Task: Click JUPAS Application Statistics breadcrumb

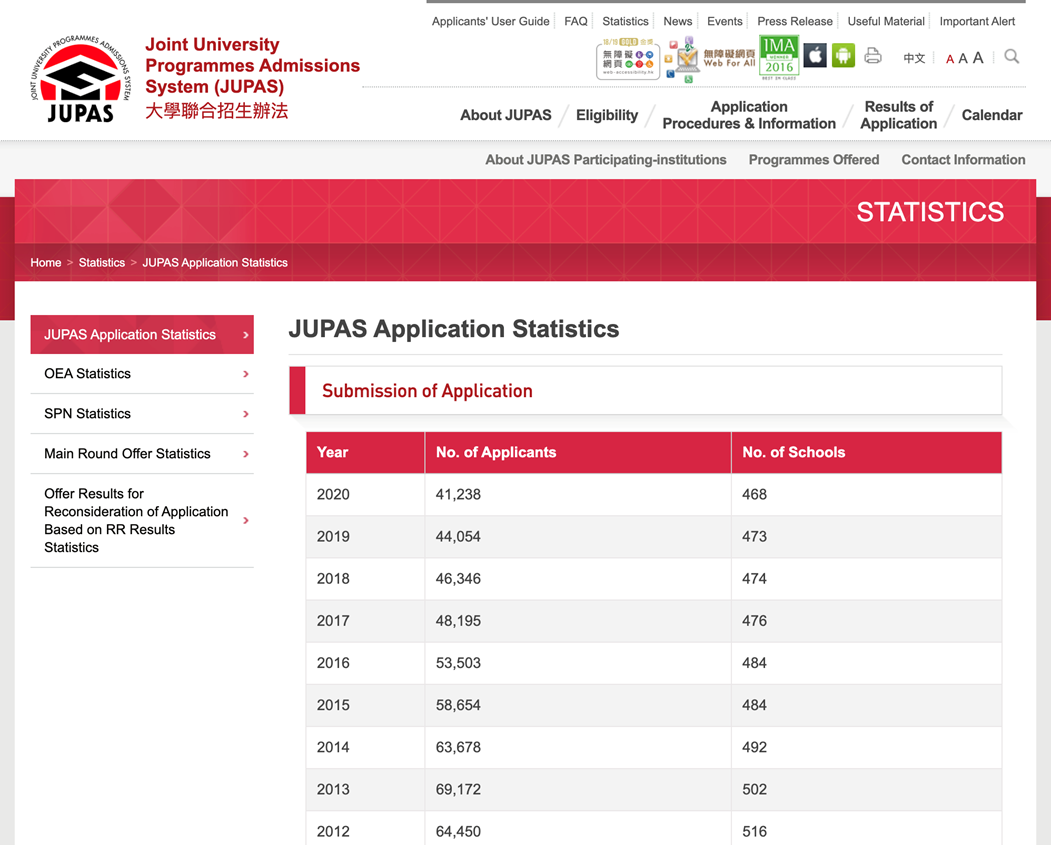Action: 215,263
